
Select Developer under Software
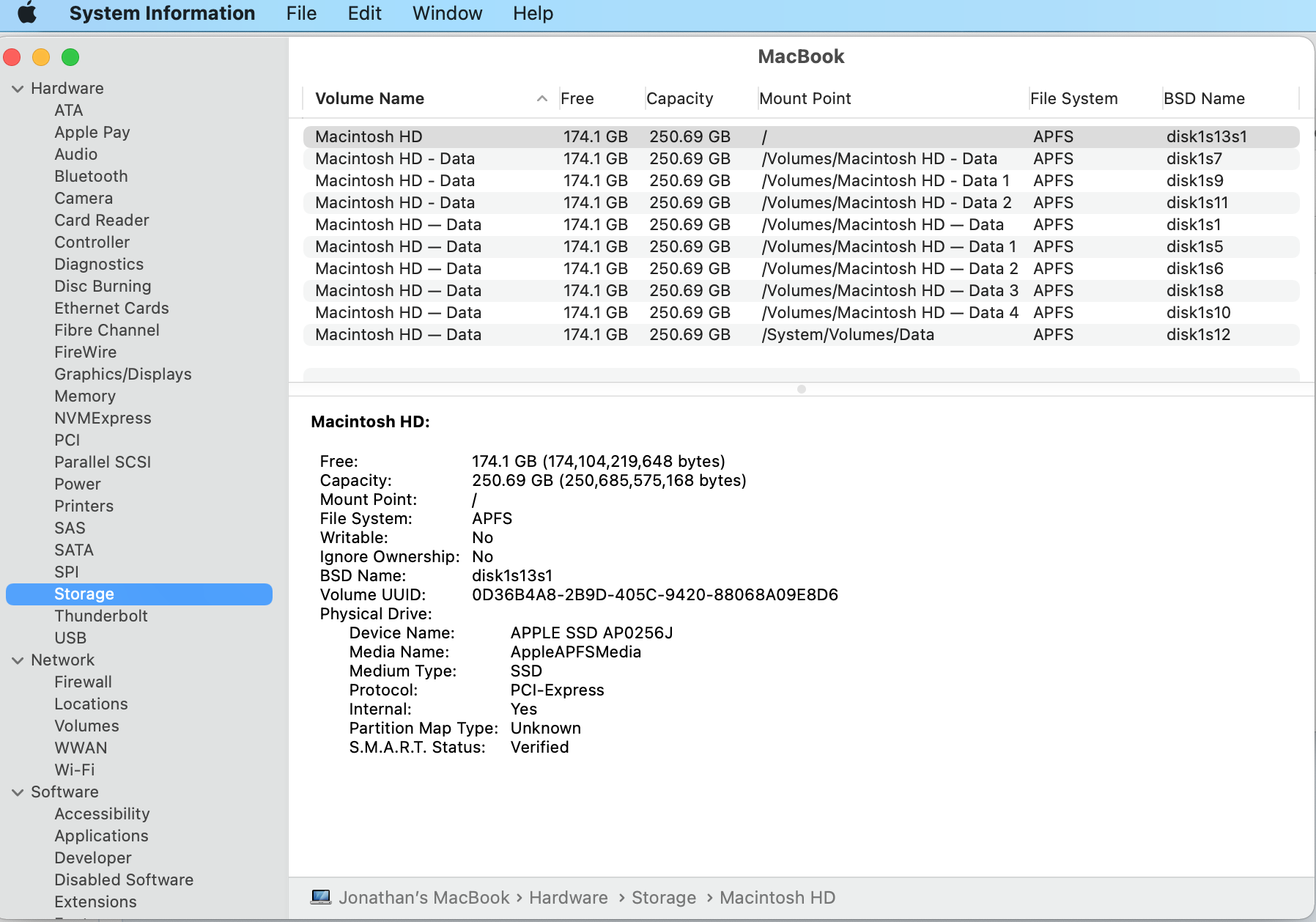[93, 858]
